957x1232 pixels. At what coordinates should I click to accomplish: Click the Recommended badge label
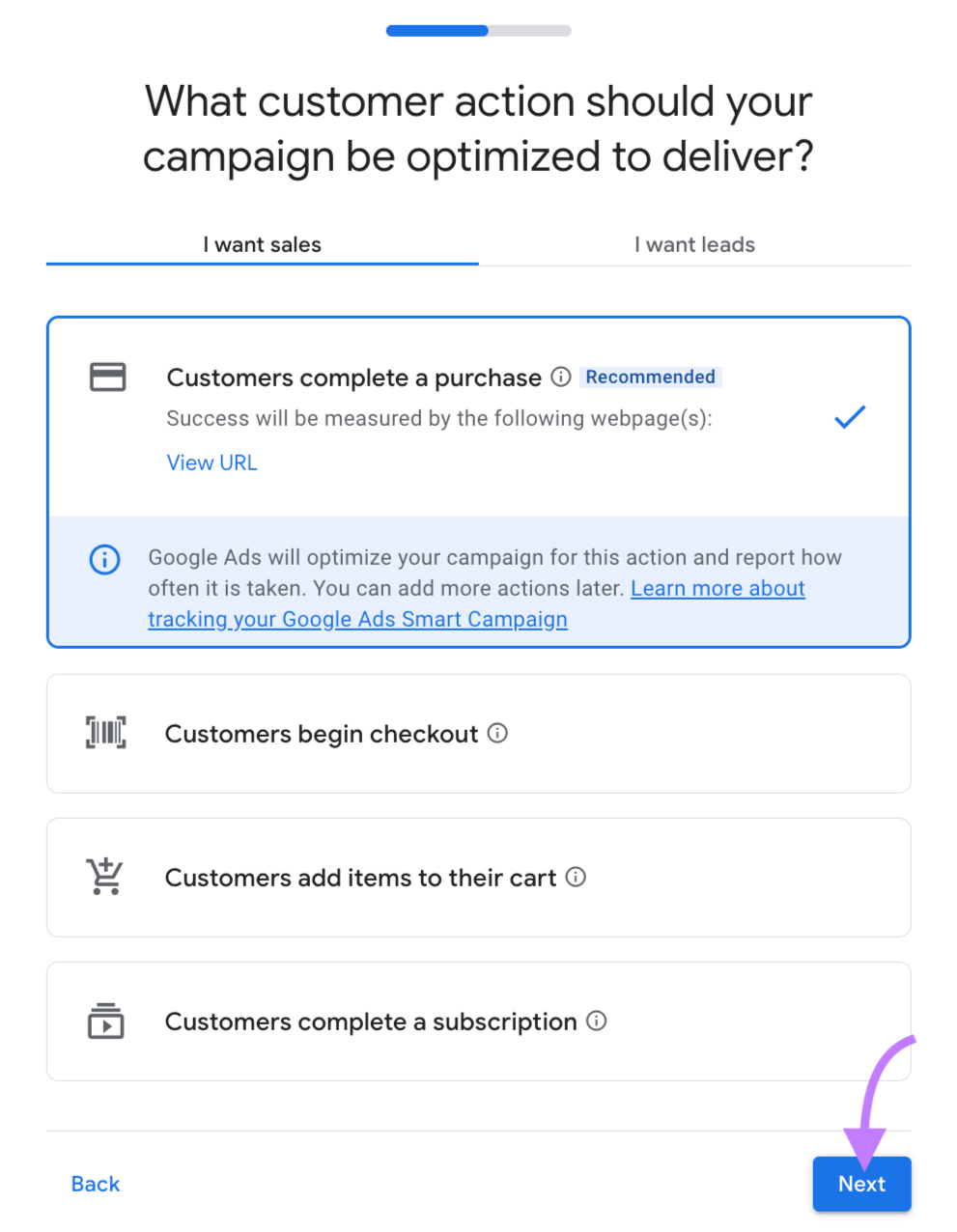651,377
